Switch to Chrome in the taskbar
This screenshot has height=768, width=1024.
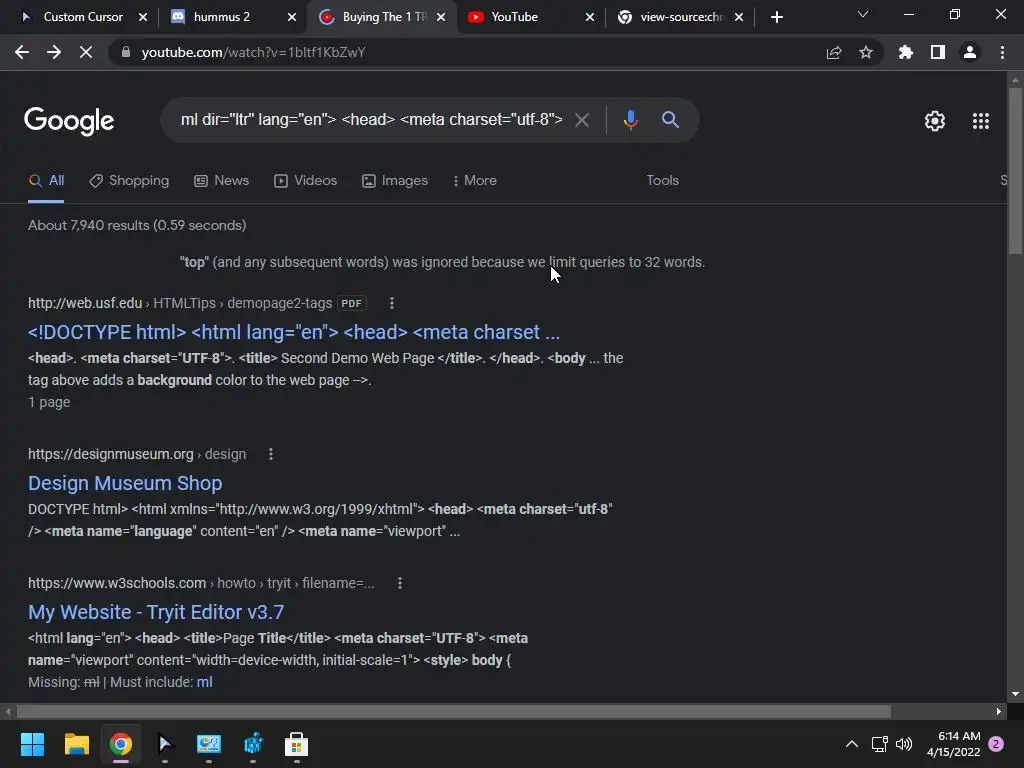pyautogui.click(x=121, y=744)
